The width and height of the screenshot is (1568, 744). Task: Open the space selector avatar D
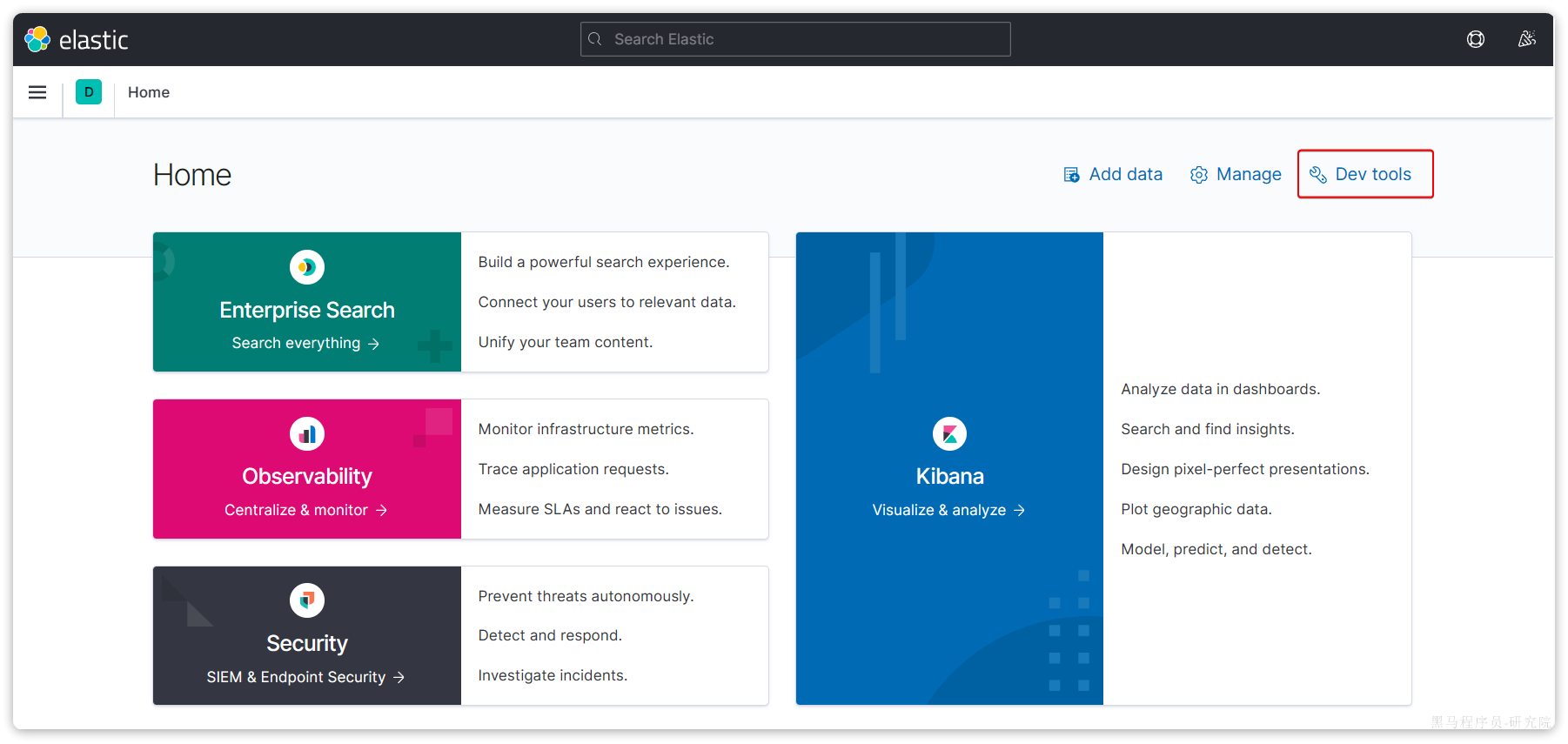click(89, 92)
